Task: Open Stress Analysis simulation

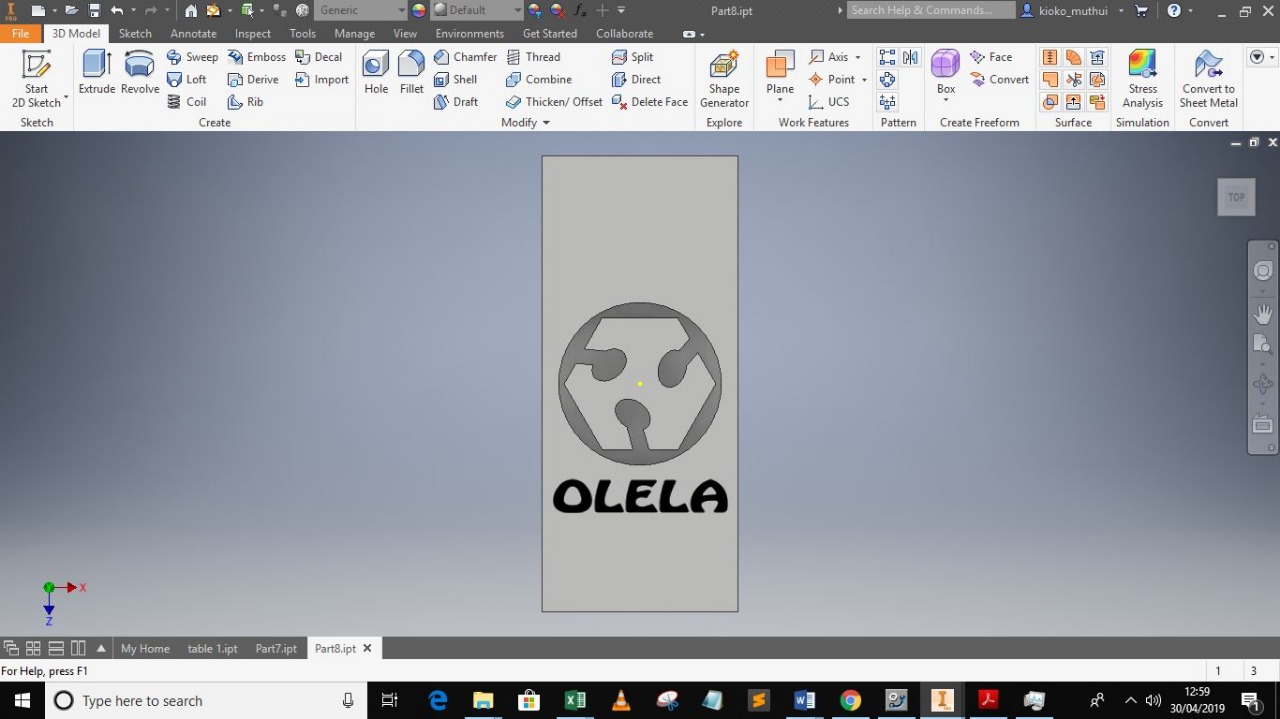Action: click(x=1142, y=78)
